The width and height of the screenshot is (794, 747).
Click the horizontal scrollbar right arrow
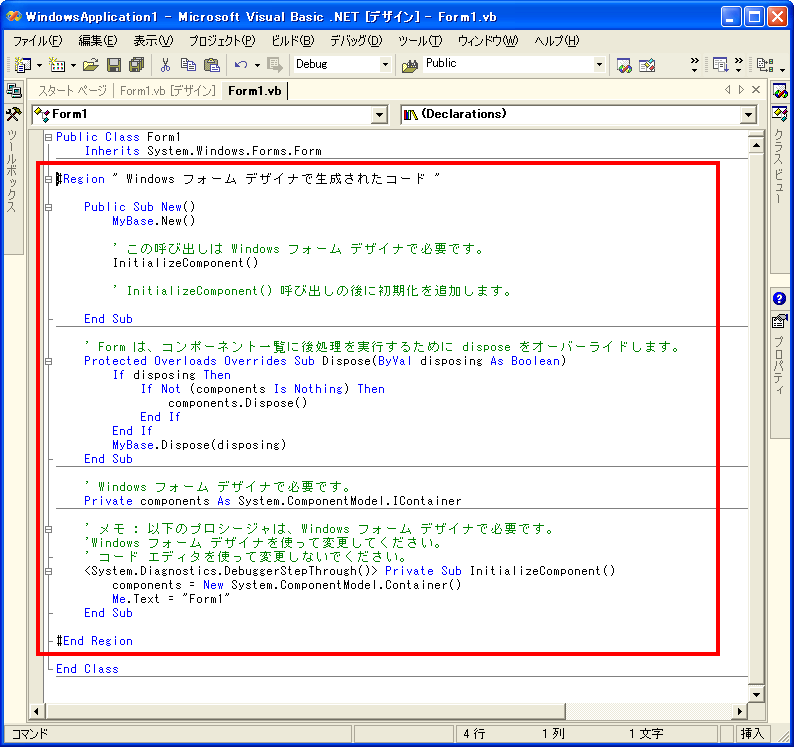[x=740, y=711]
